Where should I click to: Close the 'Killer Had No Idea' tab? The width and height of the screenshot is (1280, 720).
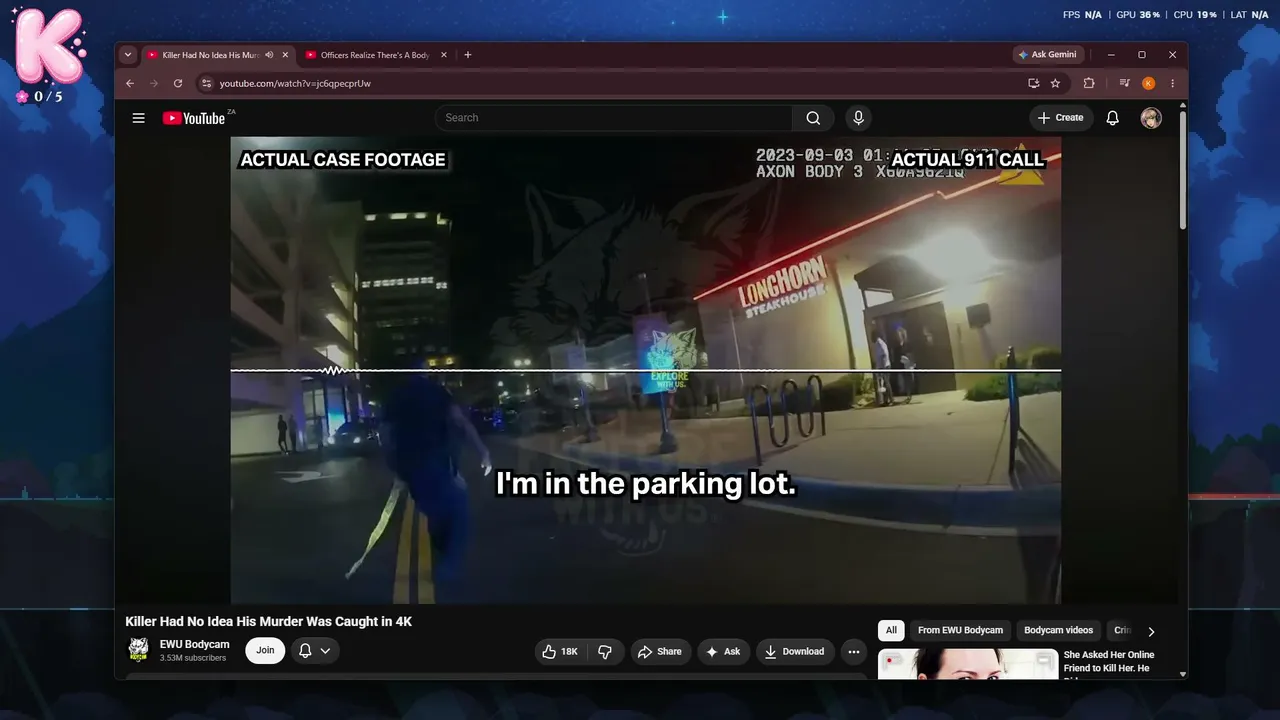(x=285, y=55)
